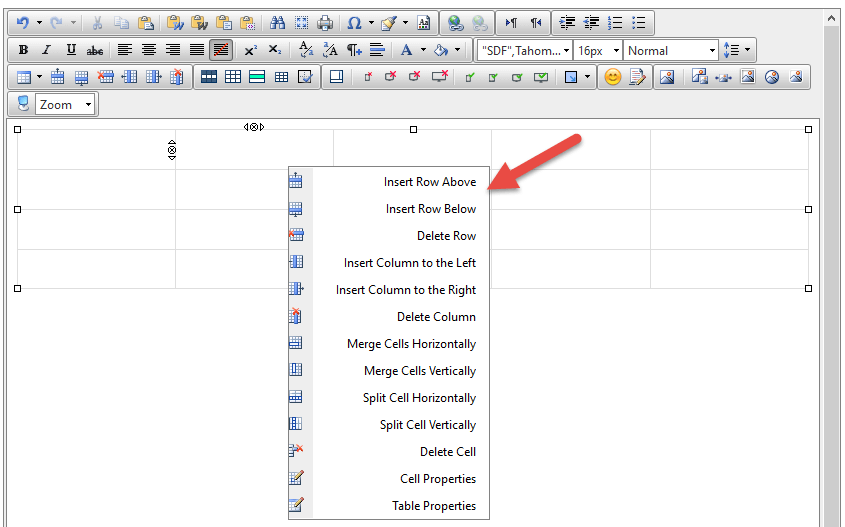Toggle Bold formatting
The height and width of the screenshot is (527, 845).
tap(23, 50)
